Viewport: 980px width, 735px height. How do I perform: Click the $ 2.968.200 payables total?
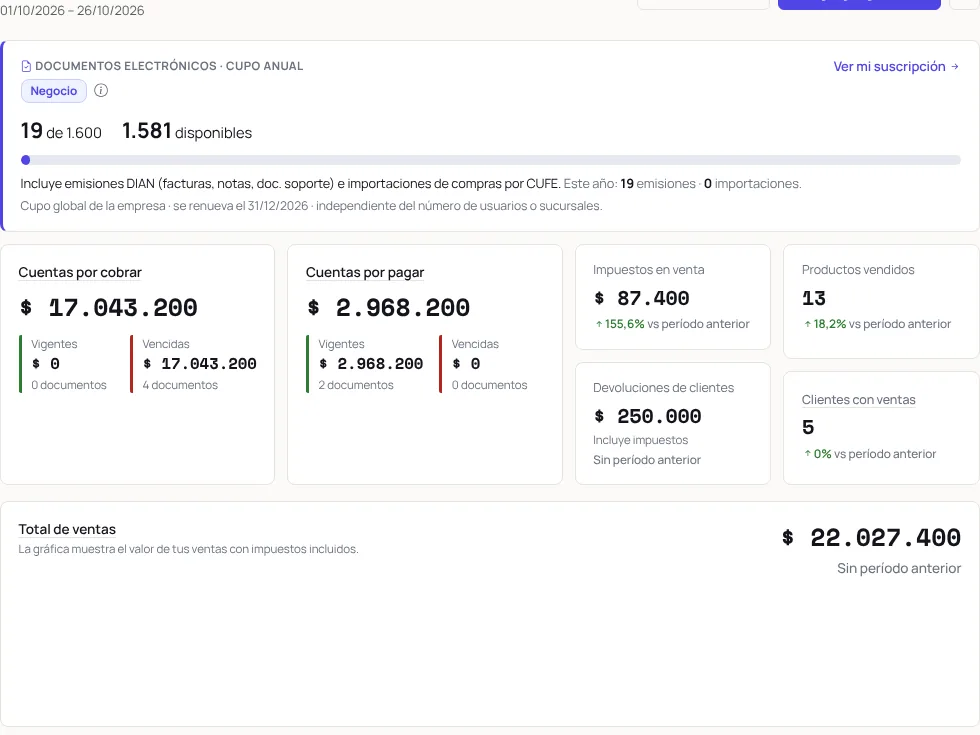(389, 308)
